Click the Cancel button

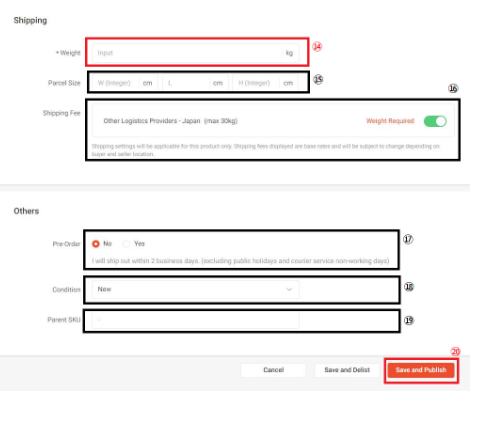click(x=273, y=370)
